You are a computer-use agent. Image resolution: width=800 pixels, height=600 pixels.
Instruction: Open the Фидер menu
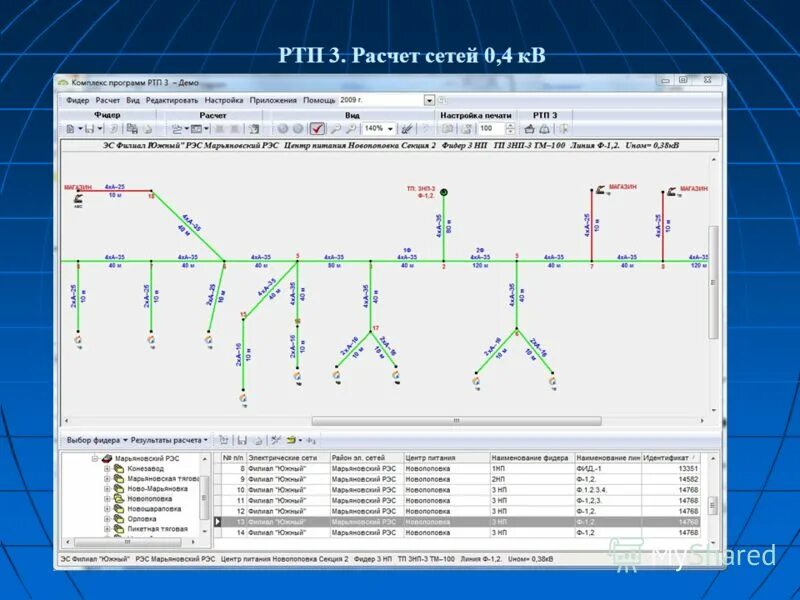[x=78, y=101]
